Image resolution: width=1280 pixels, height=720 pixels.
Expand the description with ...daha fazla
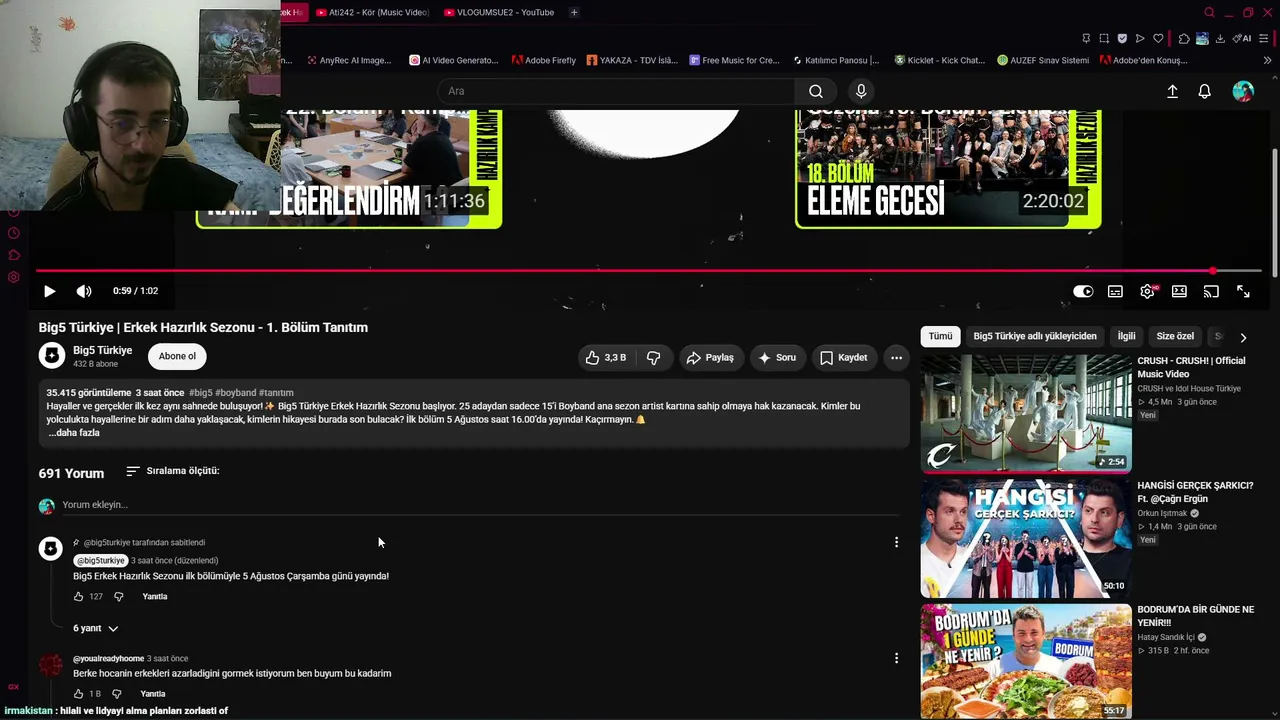pos(74,433)
